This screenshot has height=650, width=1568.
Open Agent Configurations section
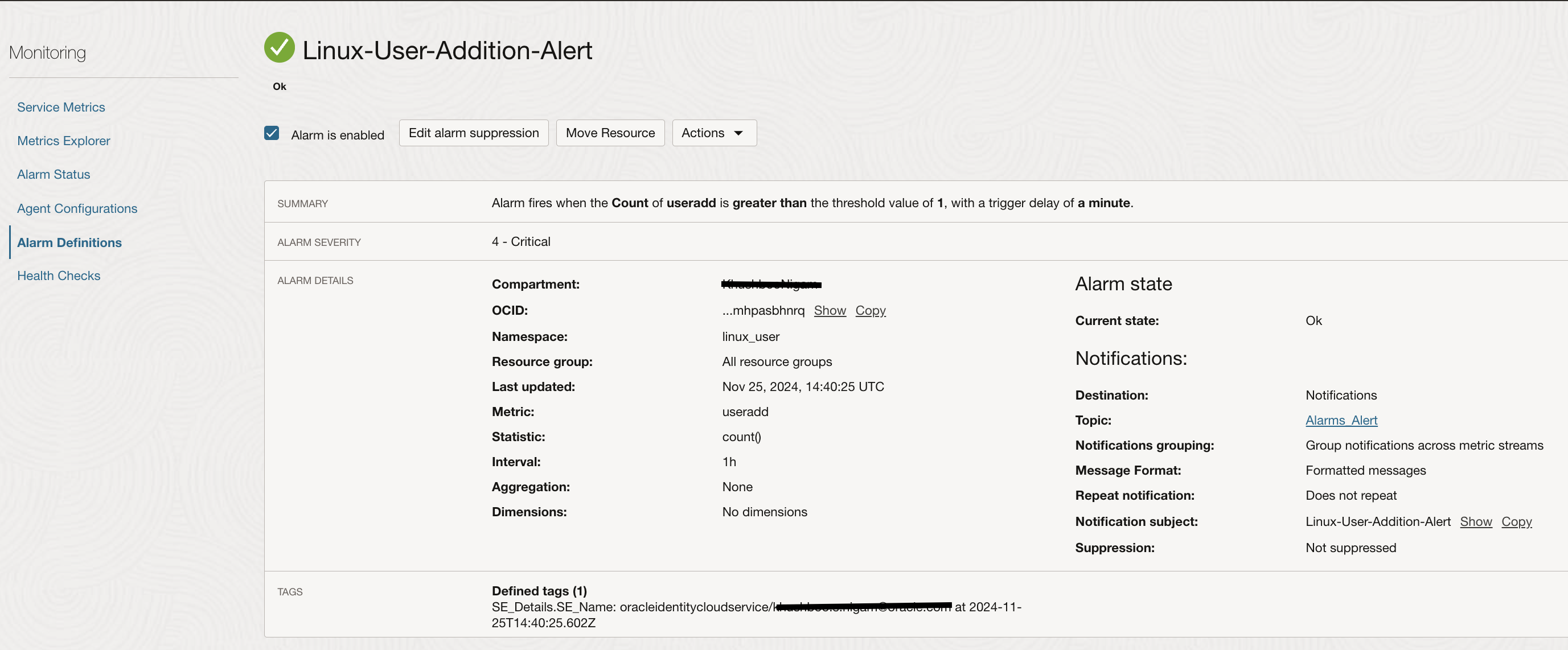click(x=77, y=208)
